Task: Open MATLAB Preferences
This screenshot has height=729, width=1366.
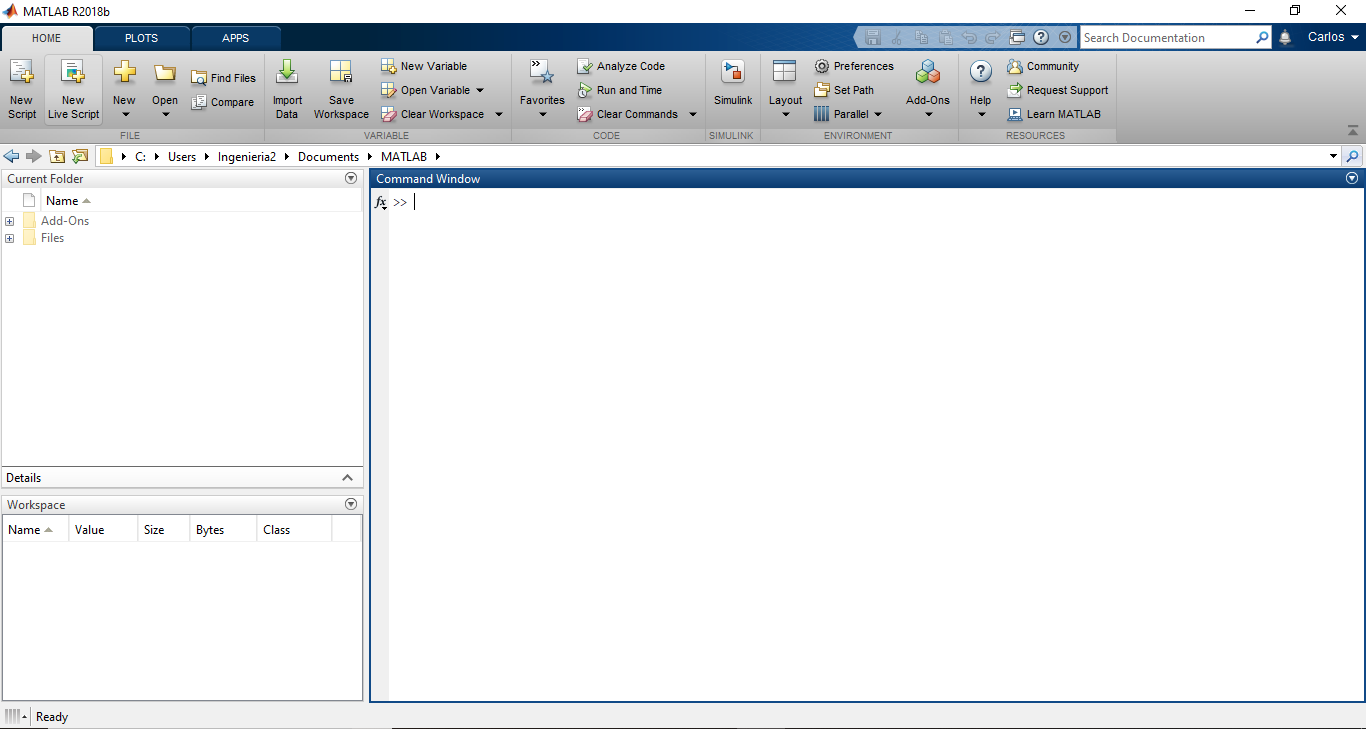Action: pyautogui.click(x=854, y=66)
